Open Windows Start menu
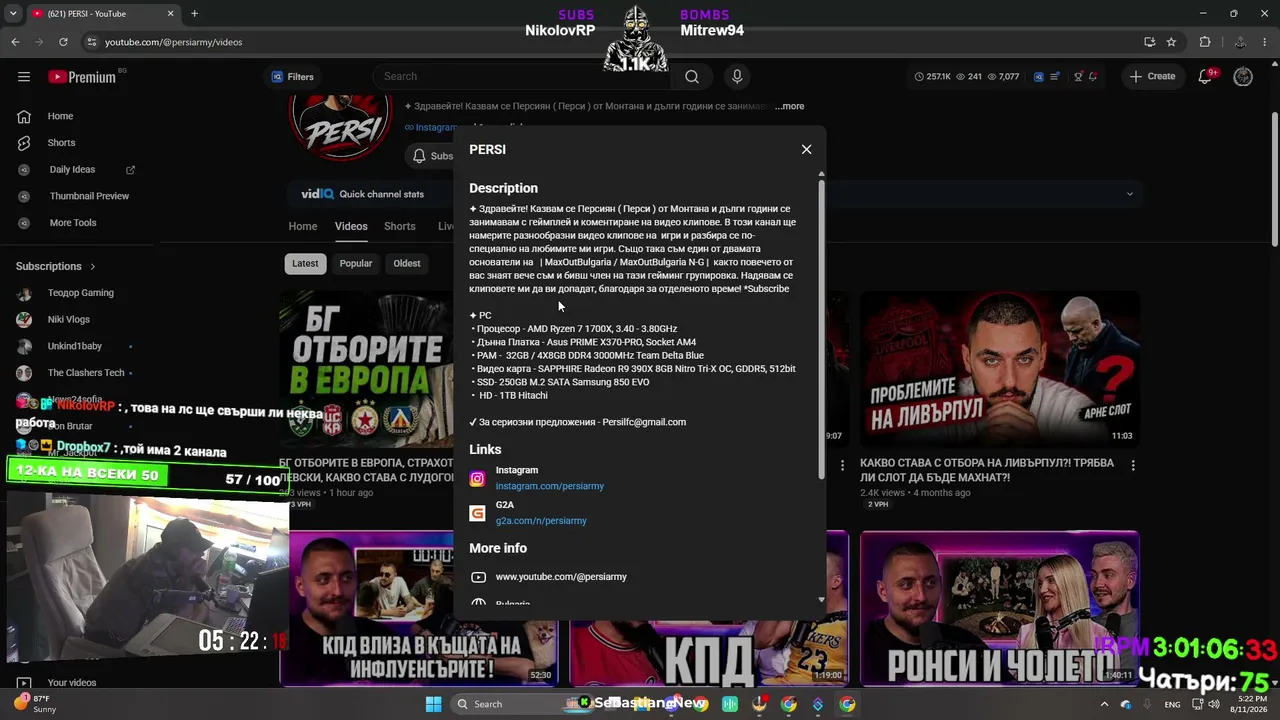 pyautogui.click(x=433, y=704)
